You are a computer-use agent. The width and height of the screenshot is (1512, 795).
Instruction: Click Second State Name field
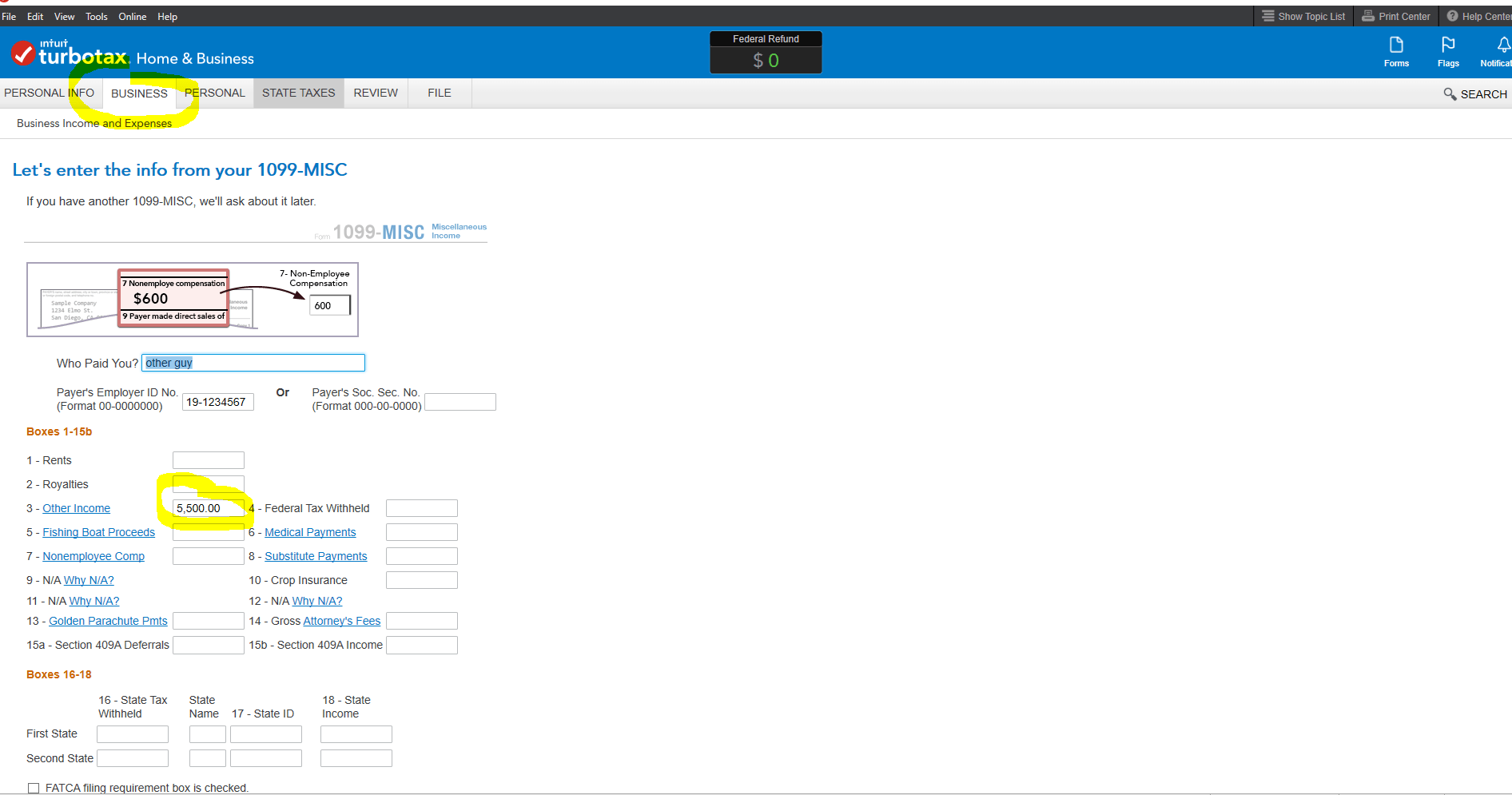tap(208, 758)
